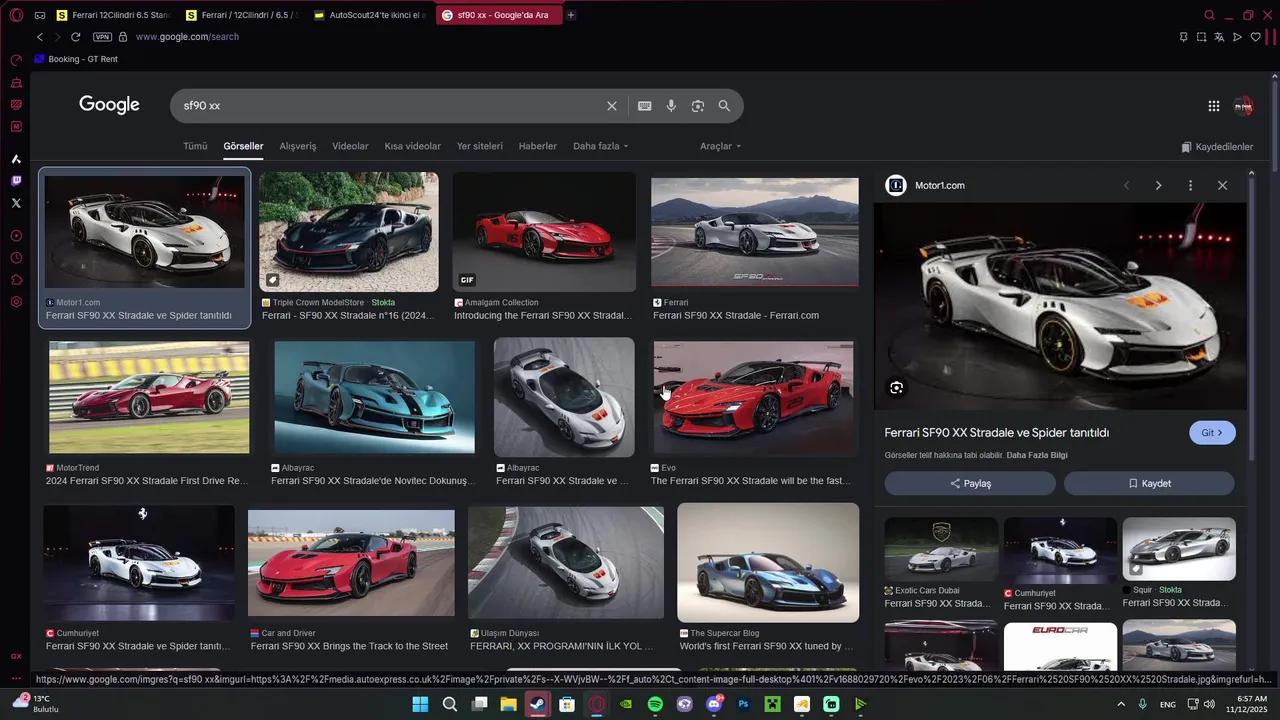Show next image in preview panel
The height and width of the screenshot is (720, 1280).
(1158, 185)
